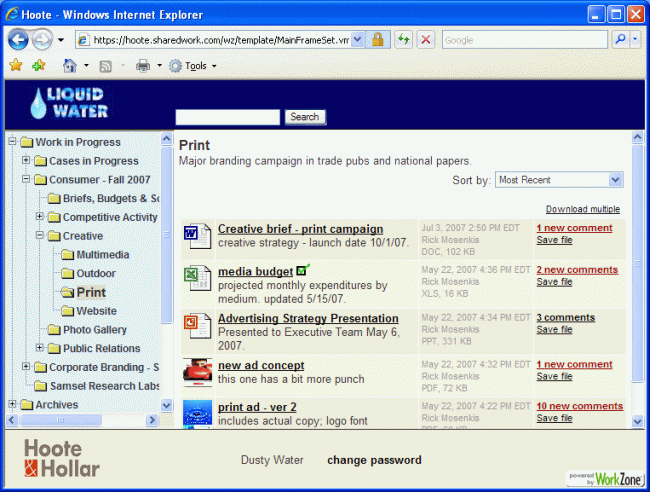Image resolution: width=650 pixels, height=492 pixels.
Task: Open the Home dropdown arrow
Action: pyautogui.click(x=86, y=65)
